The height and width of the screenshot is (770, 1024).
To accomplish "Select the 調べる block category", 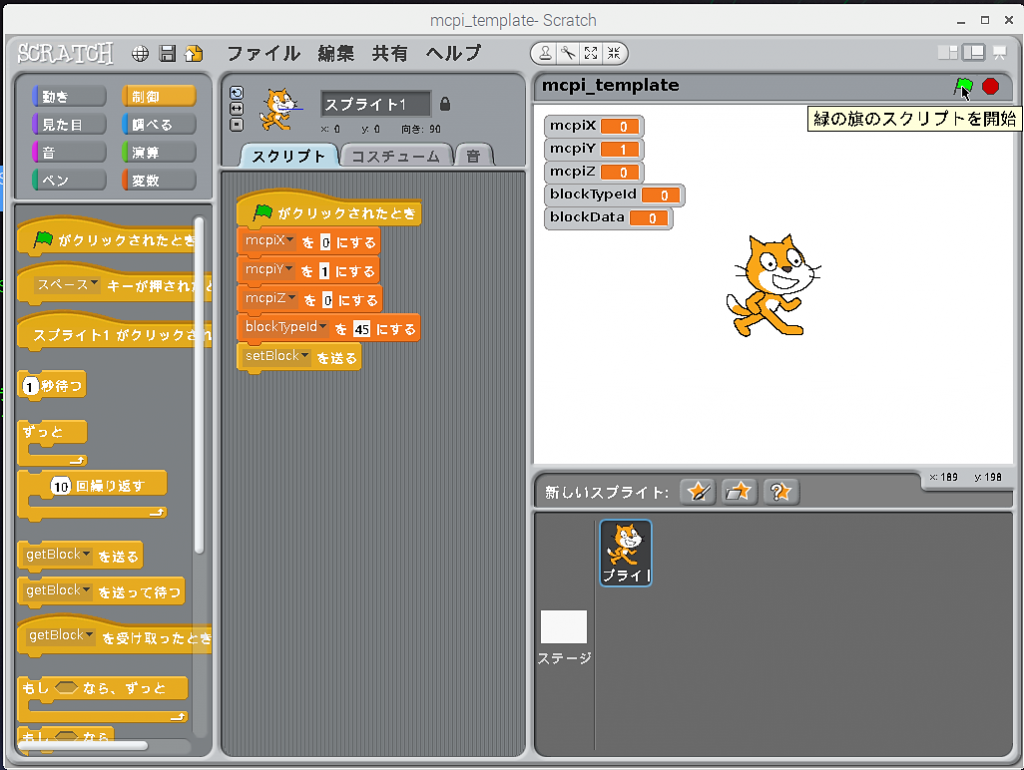I will pyautogui.click(x=159, y=124).
